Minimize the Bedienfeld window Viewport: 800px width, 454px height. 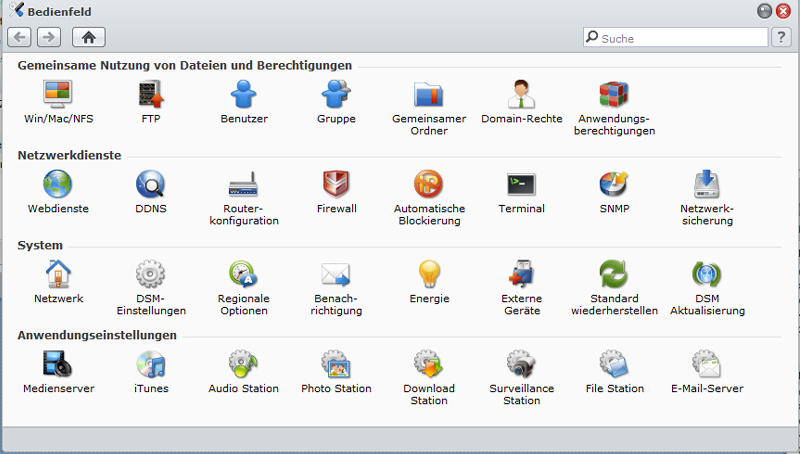764,11
